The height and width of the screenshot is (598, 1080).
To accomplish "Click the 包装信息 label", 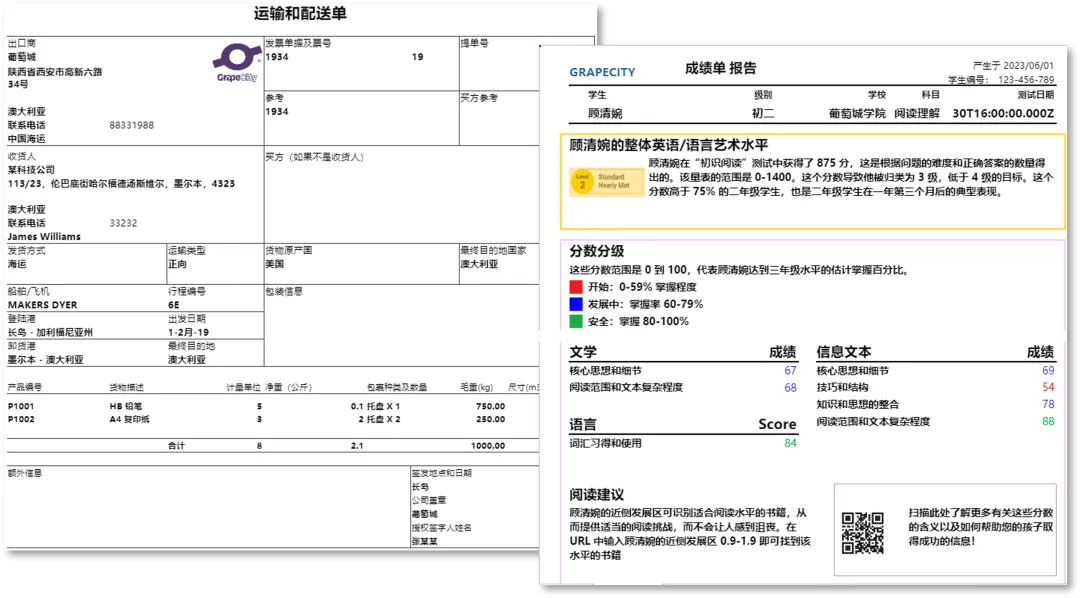I will click(x=284, y=291).
